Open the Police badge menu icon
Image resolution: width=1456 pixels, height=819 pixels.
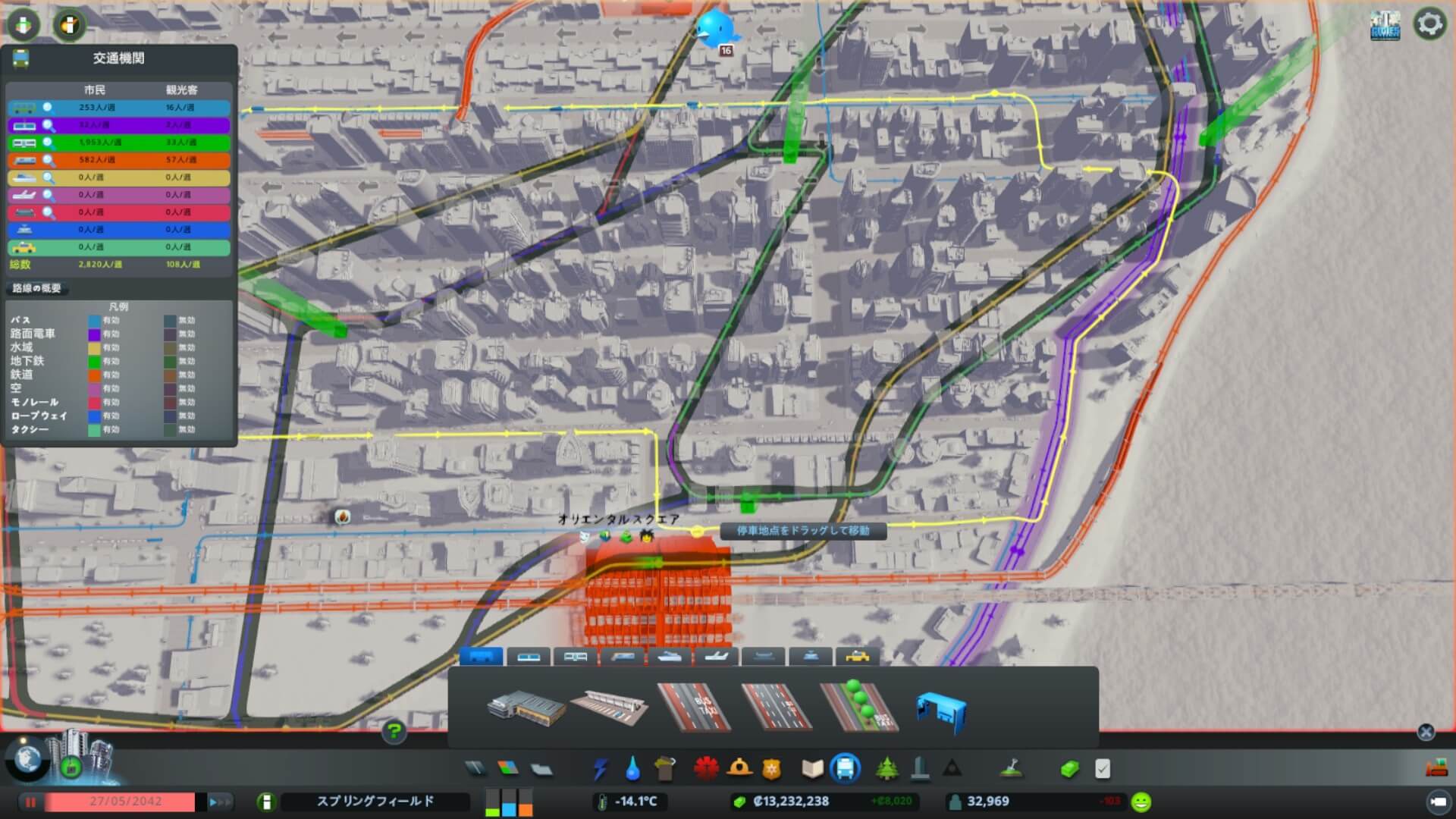pyautogui.click(x=771, y=769)
